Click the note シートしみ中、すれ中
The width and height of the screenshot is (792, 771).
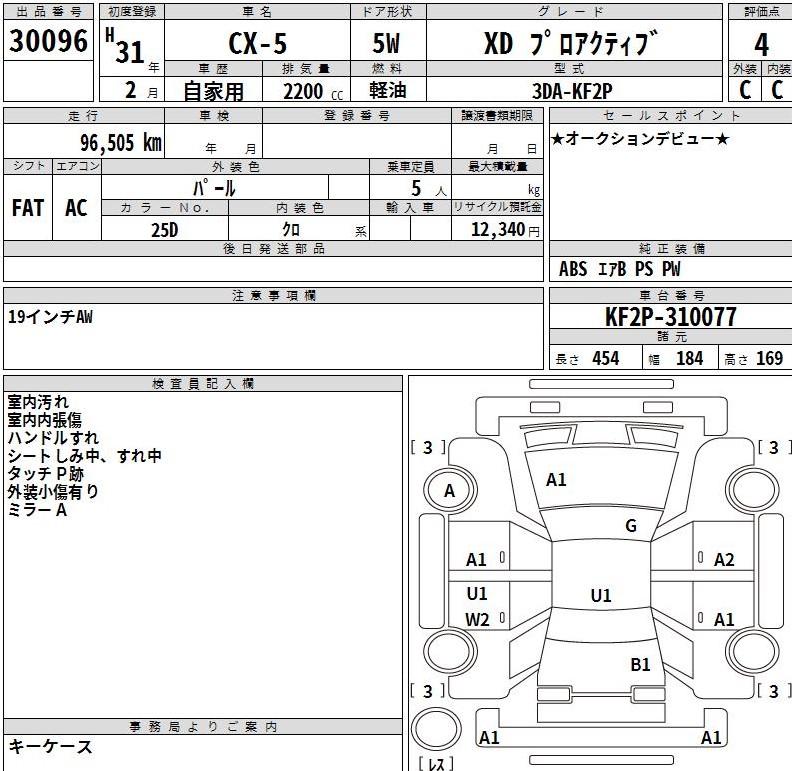84,456
